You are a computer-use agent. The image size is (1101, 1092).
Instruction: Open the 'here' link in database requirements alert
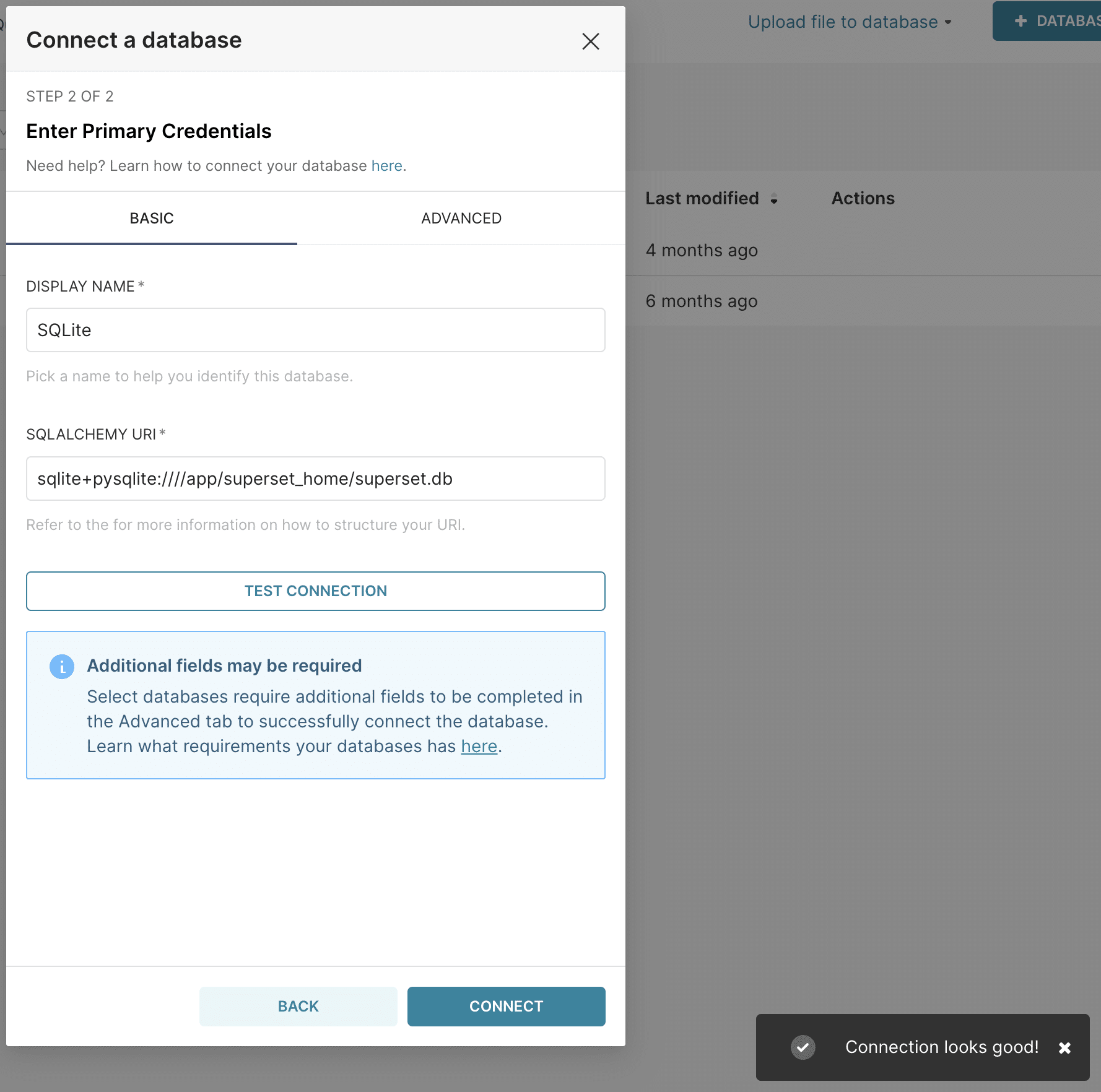pyautogui.click(x=479, y=747)
